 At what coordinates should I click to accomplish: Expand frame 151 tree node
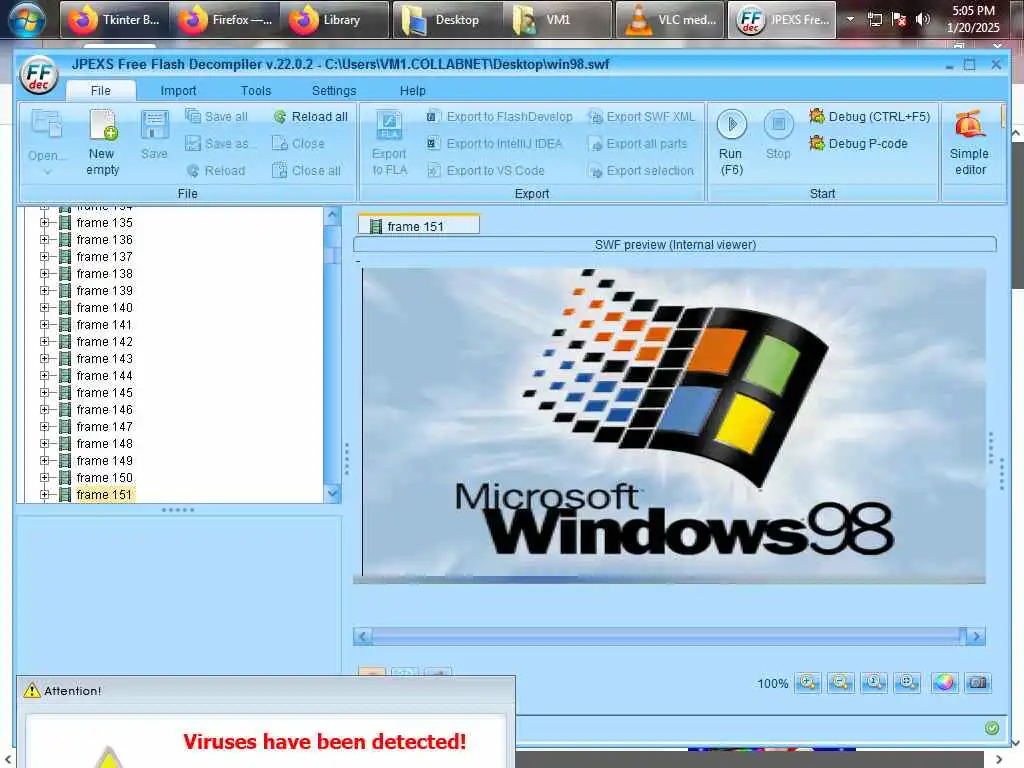pyautogui.click(x=44, y=494)
